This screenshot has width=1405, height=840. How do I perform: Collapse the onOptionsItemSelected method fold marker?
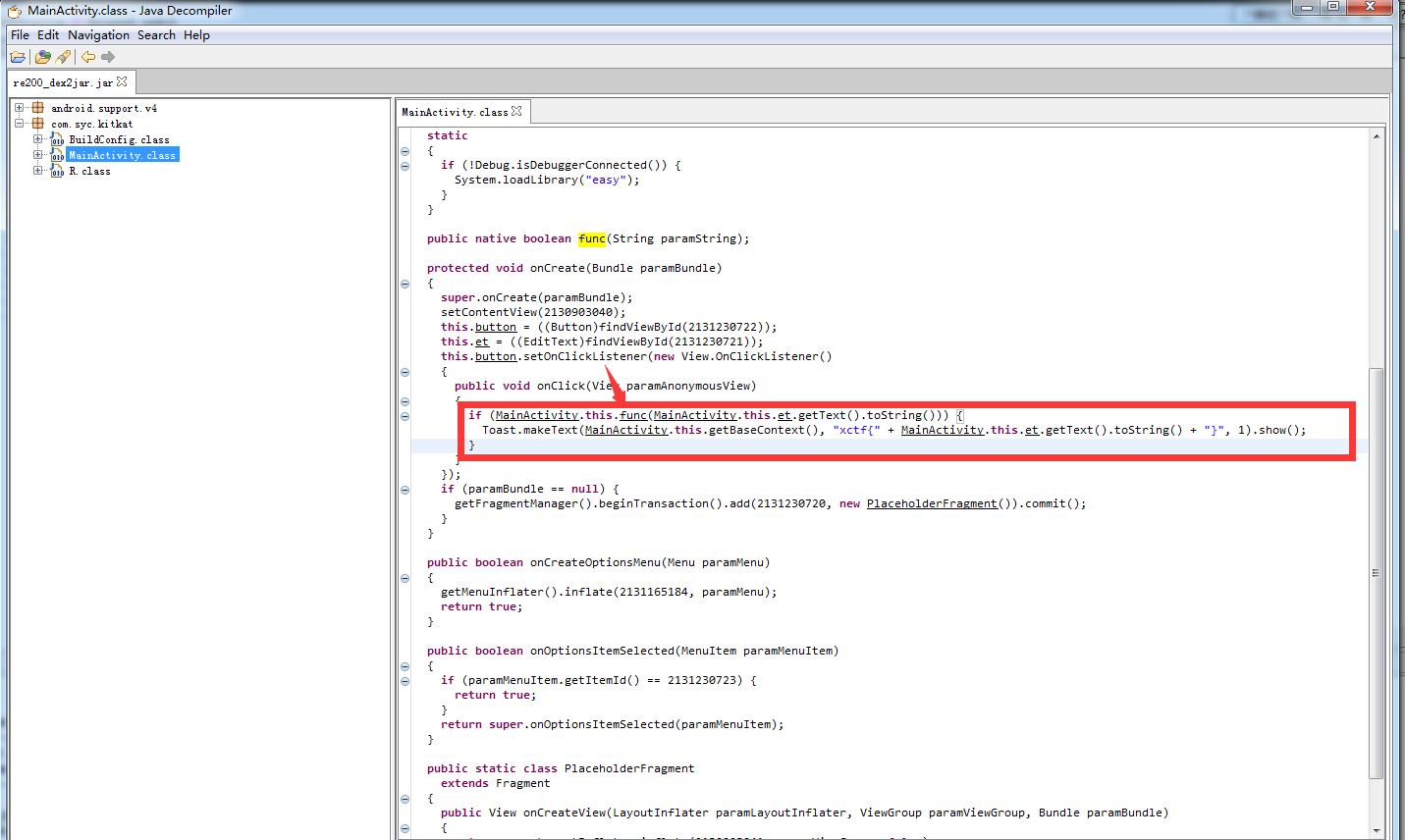405,666
